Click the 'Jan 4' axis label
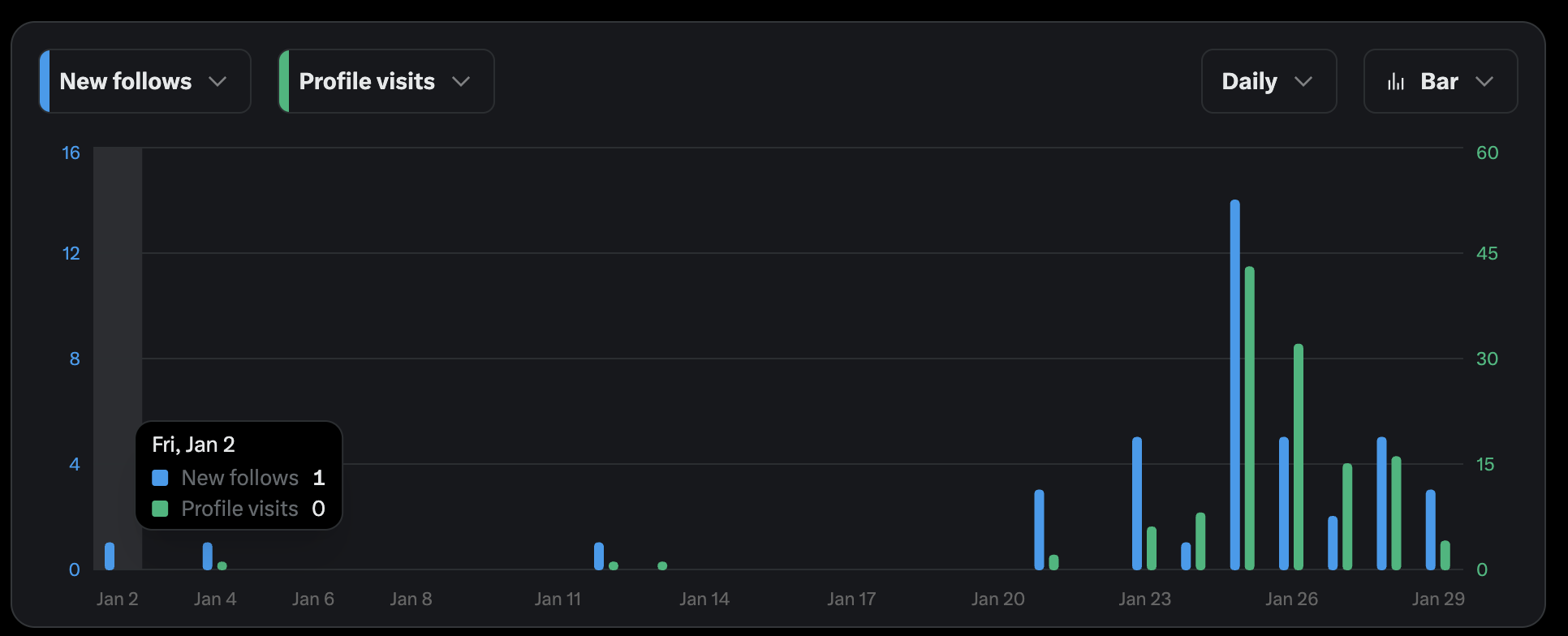 coord(215,599)
